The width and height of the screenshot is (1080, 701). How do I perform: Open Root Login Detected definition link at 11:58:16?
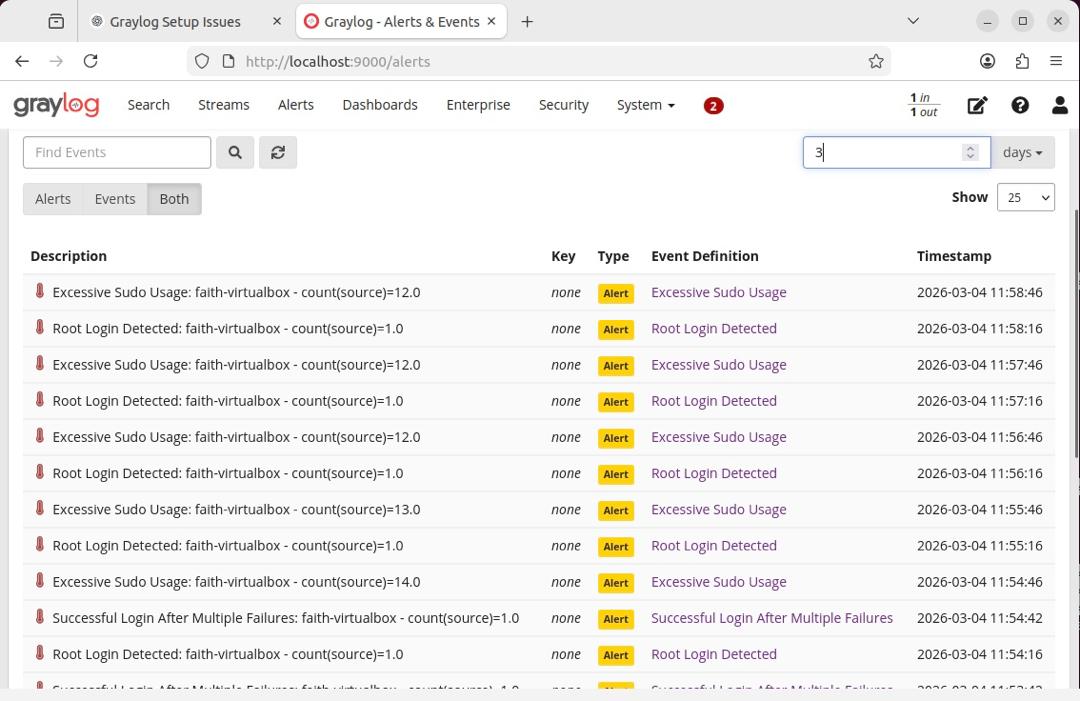[x=714, y=329]
